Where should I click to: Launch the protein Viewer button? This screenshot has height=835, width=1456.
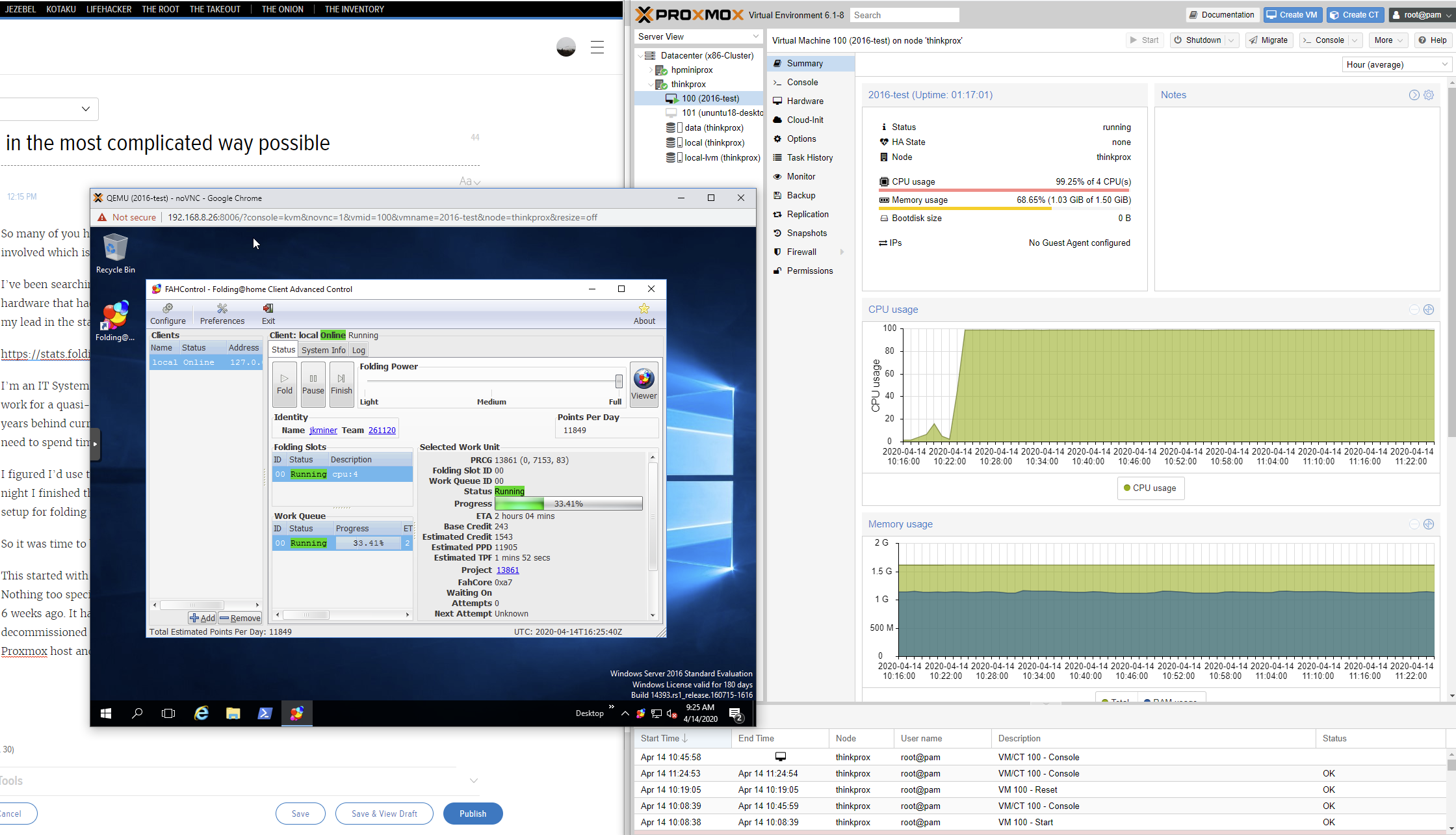pos(643,384)
